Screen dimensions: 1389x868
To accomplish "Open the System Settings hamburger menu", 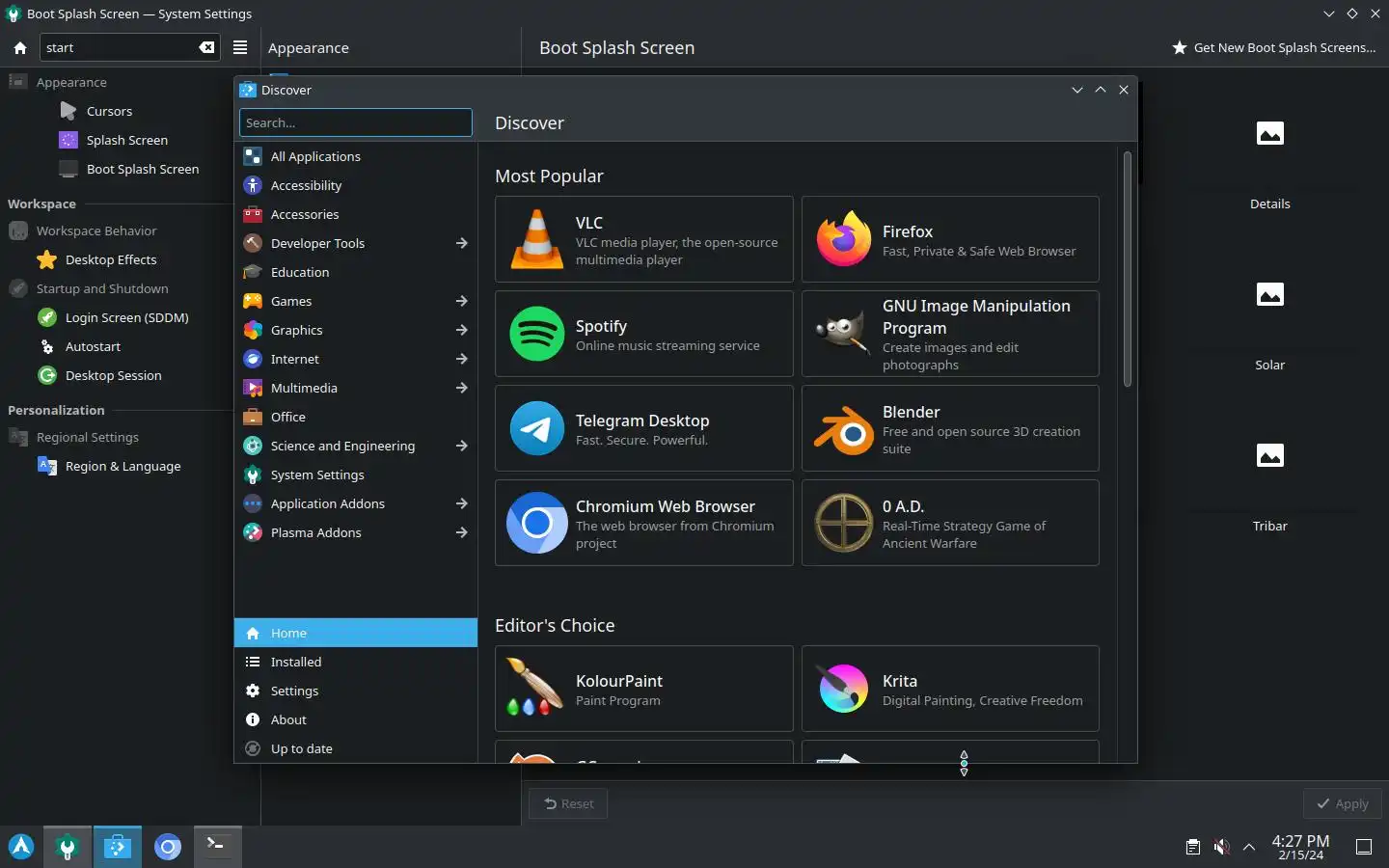I will pos(240,47).
